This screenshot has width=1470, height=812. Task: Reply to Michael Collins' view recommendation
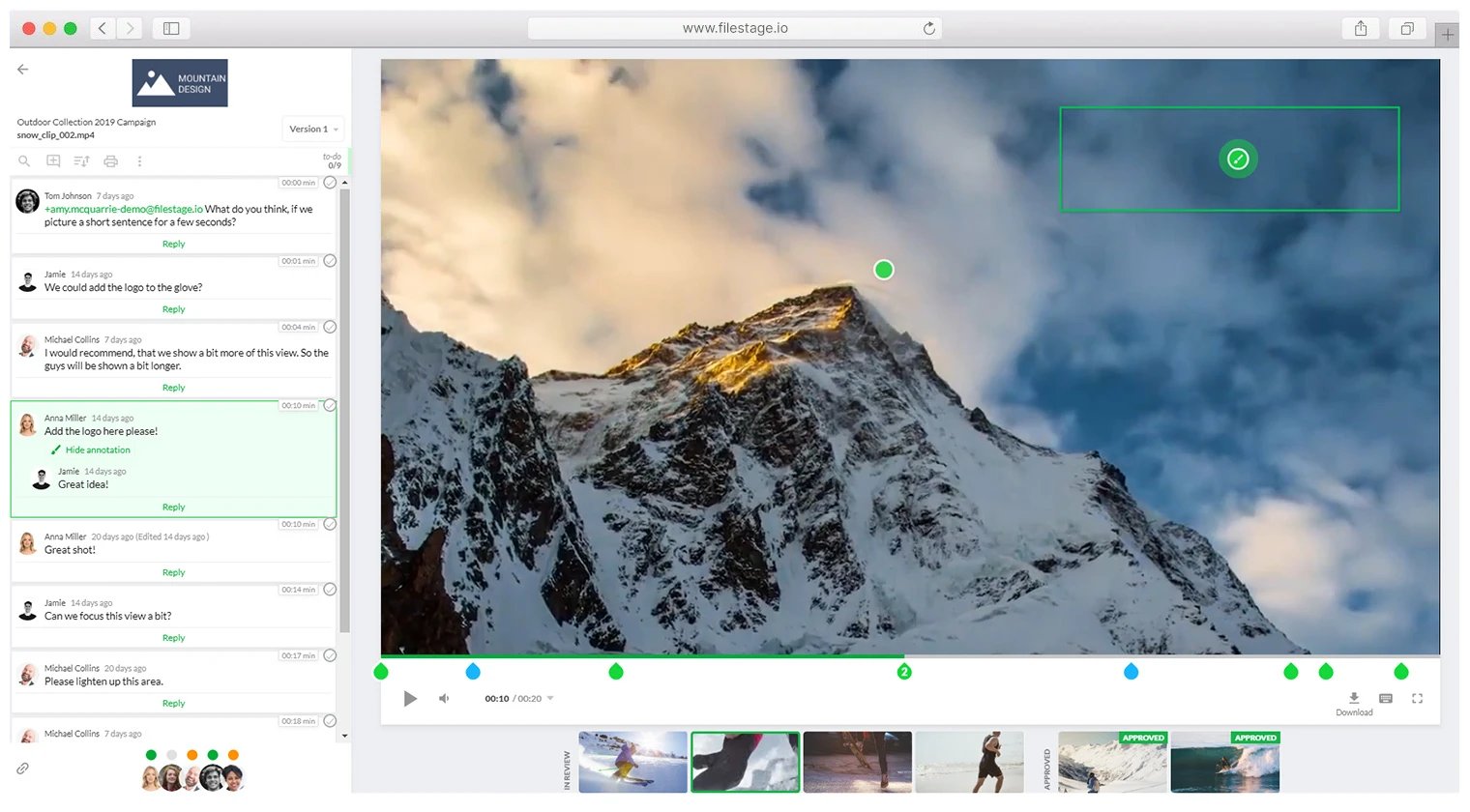(x=173, y=388)
